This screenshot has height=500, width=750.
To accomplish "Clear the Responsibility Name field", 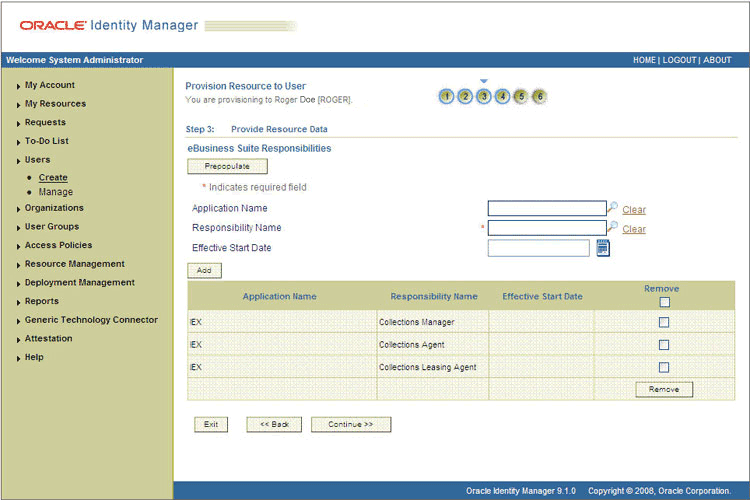I will (634, 229).
